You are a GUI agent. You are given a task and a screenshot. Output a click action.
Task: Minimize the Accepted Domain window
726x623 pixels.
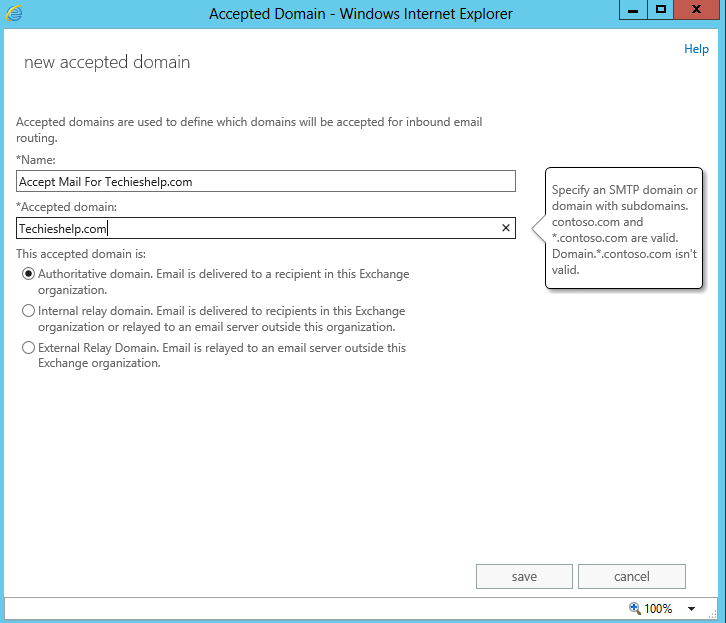pyautogui.click(x=633, y=10)
